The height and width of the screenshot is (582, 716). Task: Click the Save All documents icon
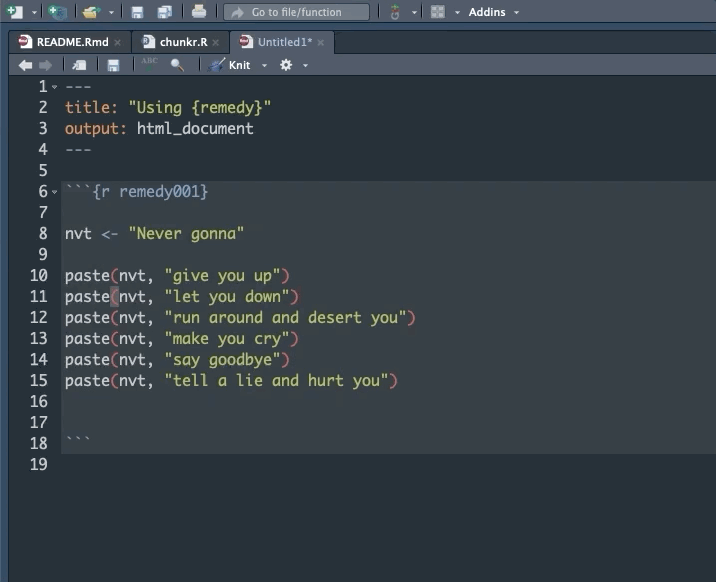coord(164,12)
